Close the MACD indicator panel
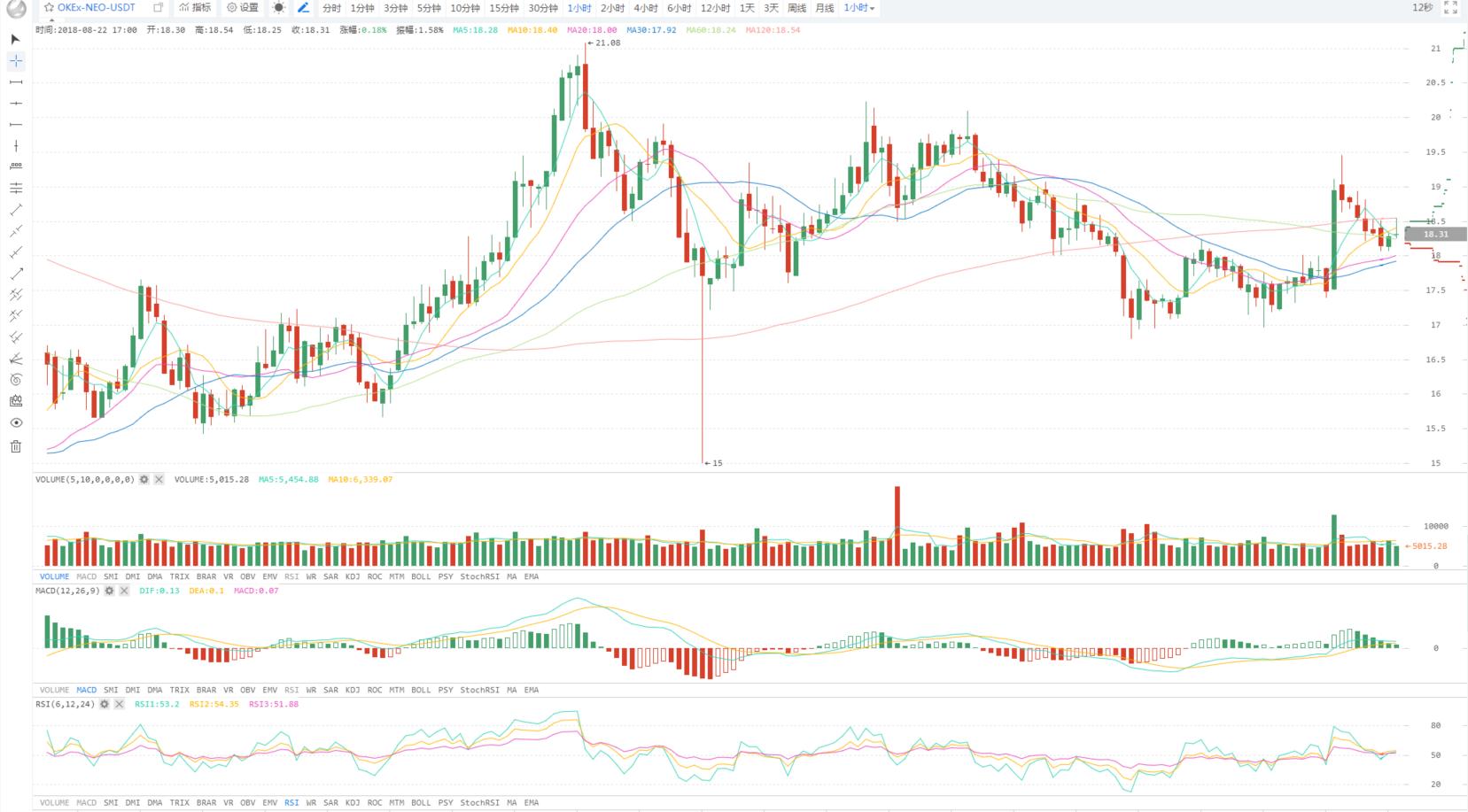 click(124, 591)
